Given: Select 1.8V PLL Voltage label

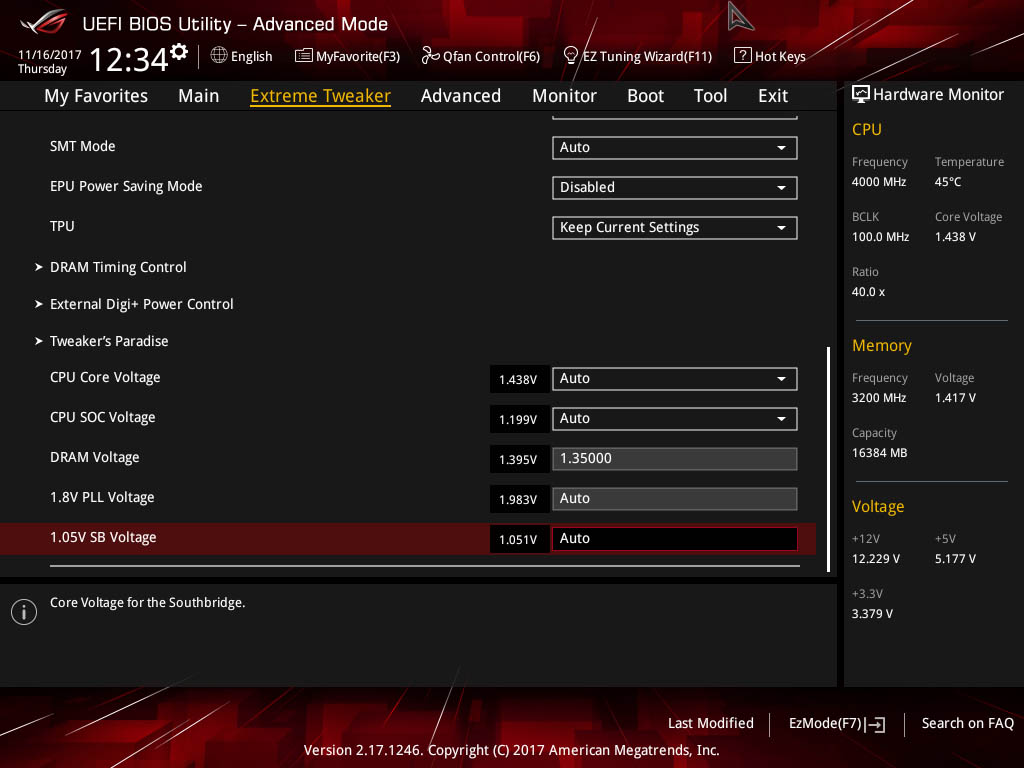Looking at the screenshot, I should coord(102,498).
